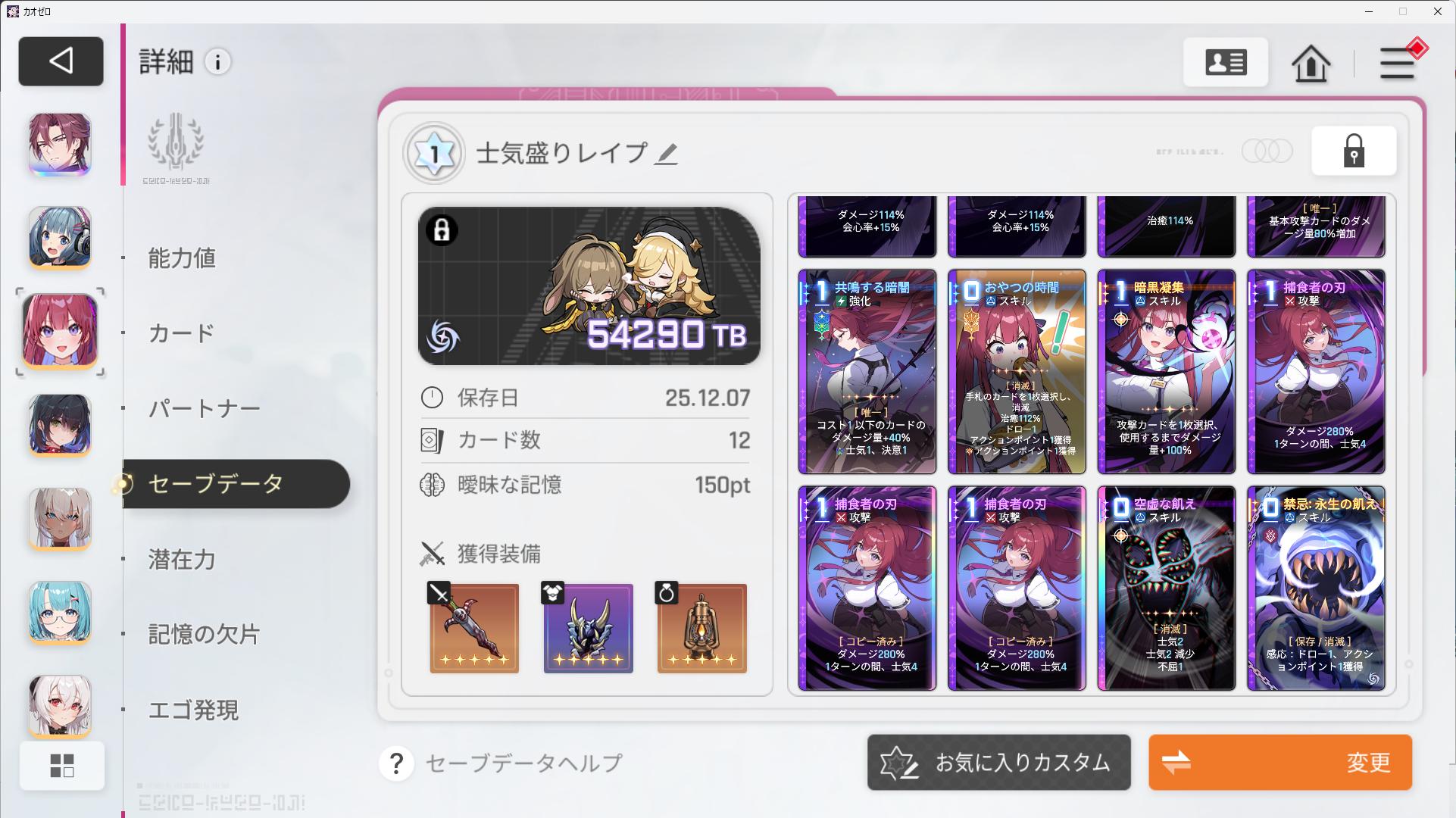Edit save name with pencil icon

pos(666,154)
